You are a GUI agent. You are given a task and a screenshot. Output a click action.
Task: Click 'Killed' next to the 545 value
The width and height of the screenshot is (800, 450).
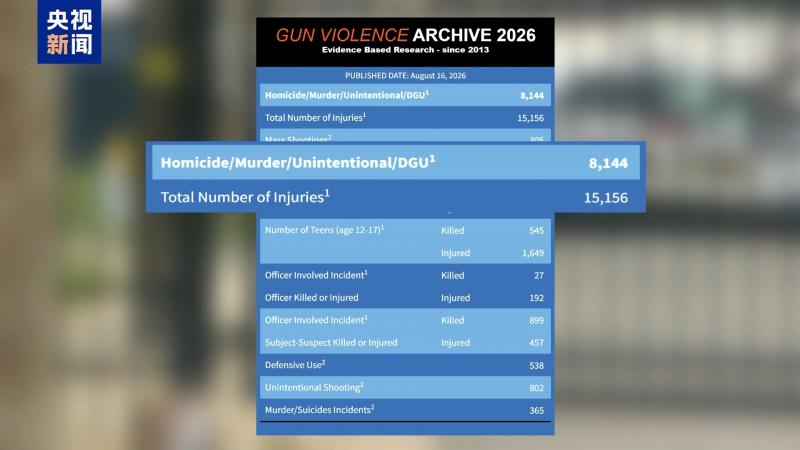click(453, 231)
